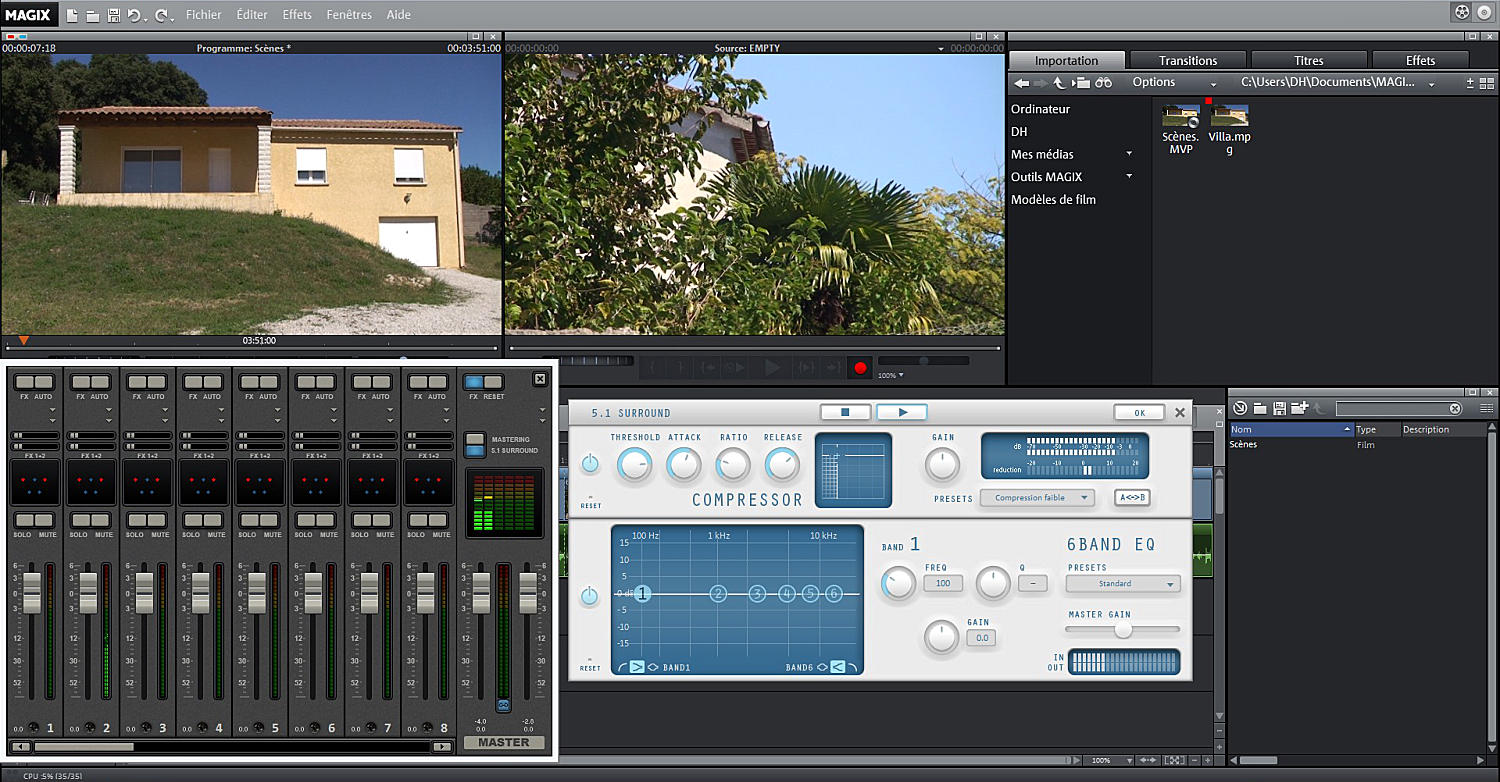The height and width of the screenshot is (782, 1500).
Task: Switch to the Transitions tab
Action: [1188, 61]
